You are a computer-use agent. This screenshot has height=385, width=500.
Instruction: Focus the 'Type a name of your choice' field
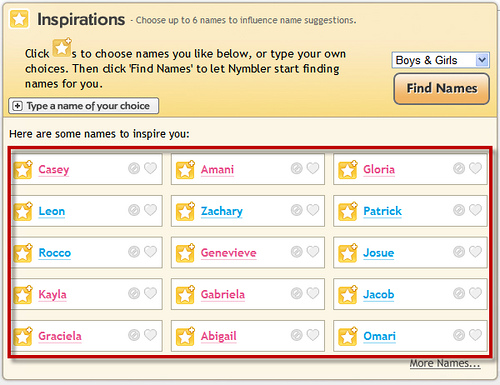pyautogui.click(x=83, y=106)
